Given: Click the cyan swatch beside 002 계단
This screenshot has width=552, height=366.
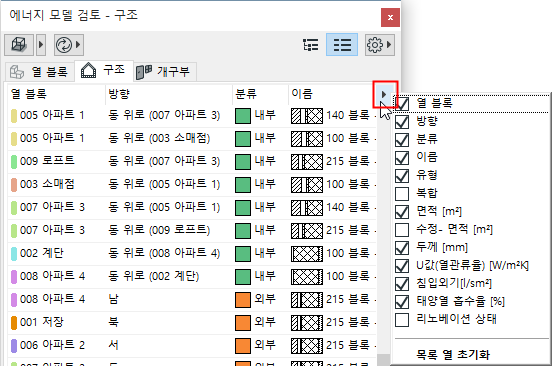Looking at the screenshot, I should [14, 253].
